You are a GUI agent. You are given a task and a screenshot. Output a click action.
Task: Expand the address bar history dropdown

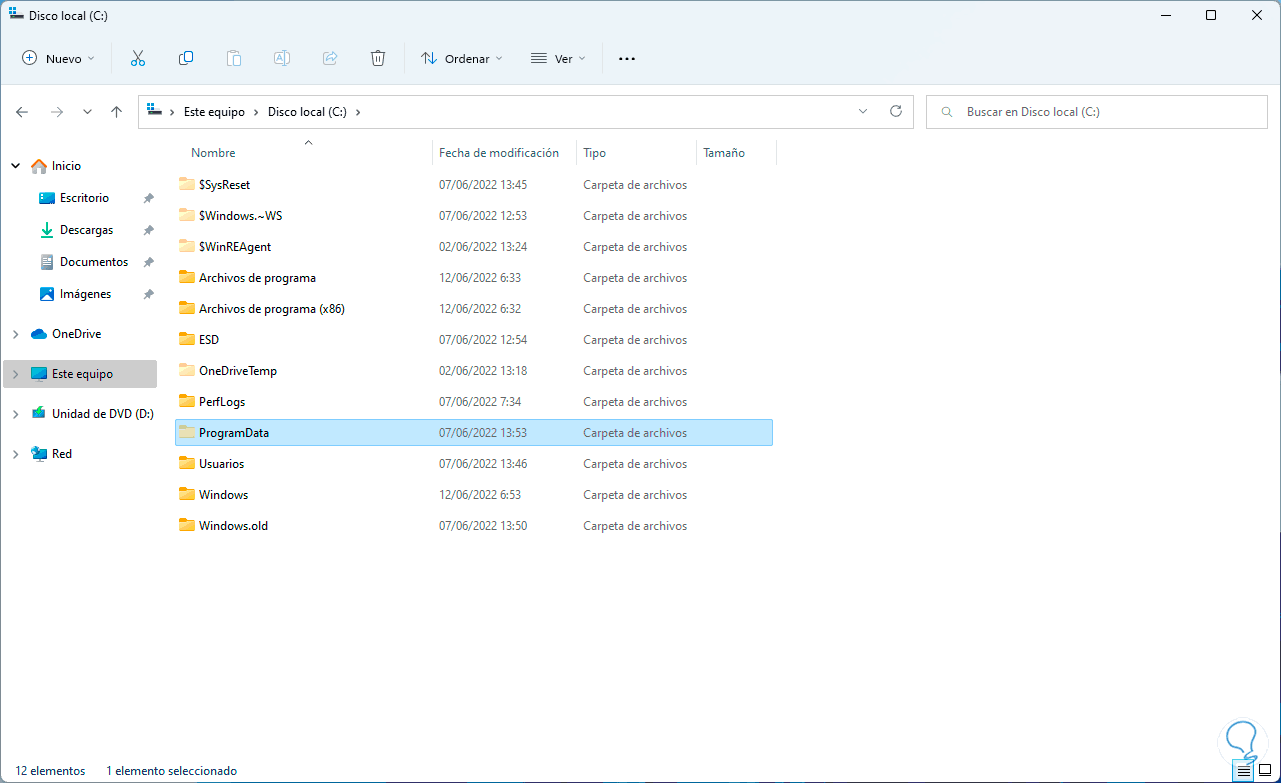pos(863,112)
